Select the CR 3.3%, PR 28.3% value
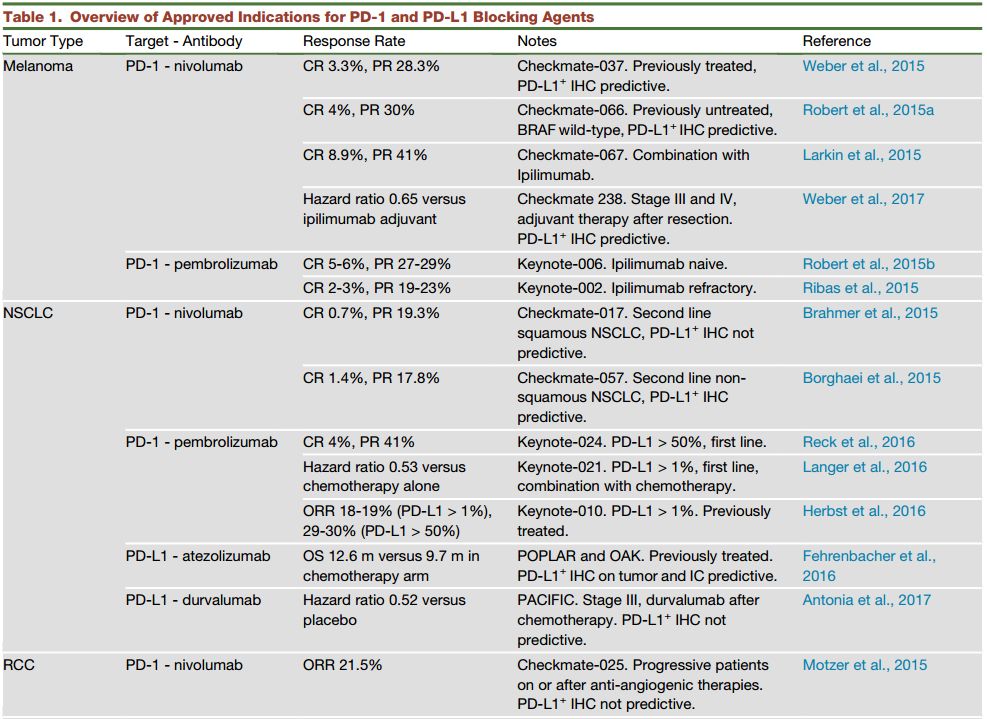The height and width of the screenshot is (719, 987). point(371,66)
